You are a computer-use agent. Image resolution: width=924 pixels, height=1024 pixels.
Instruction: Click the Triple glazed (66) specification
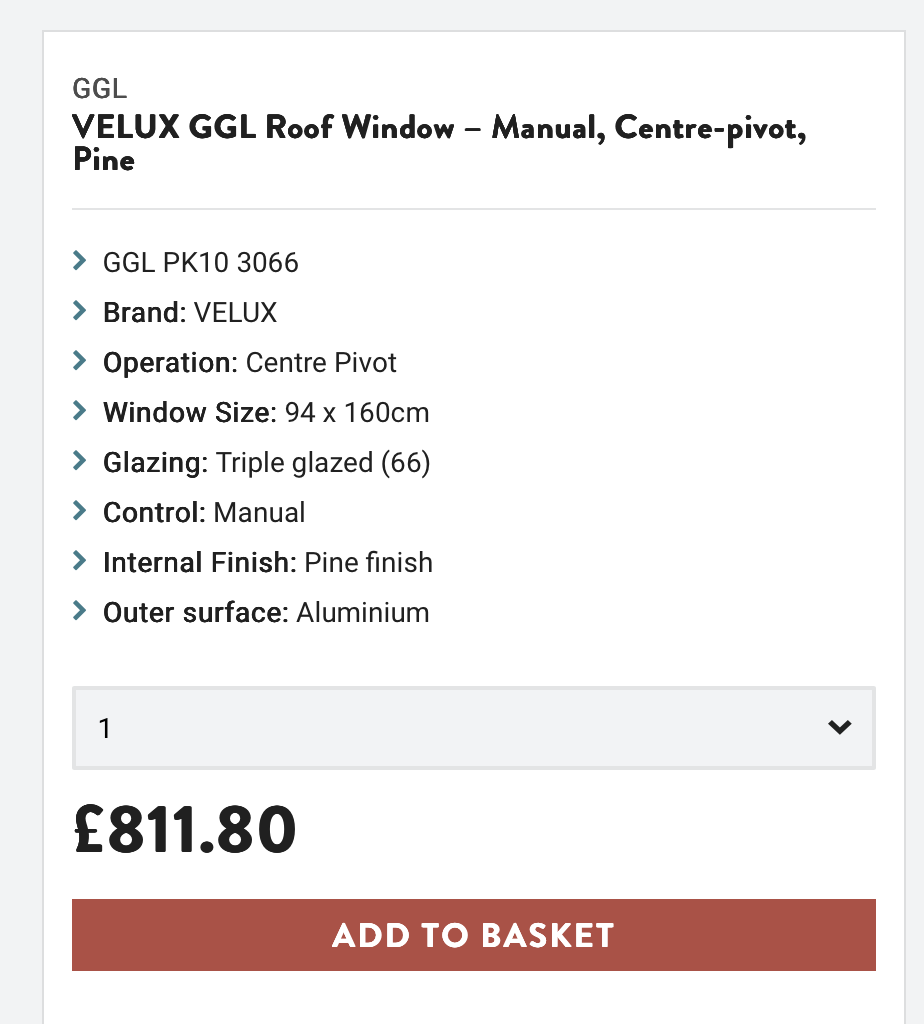[x=323, y=463]
